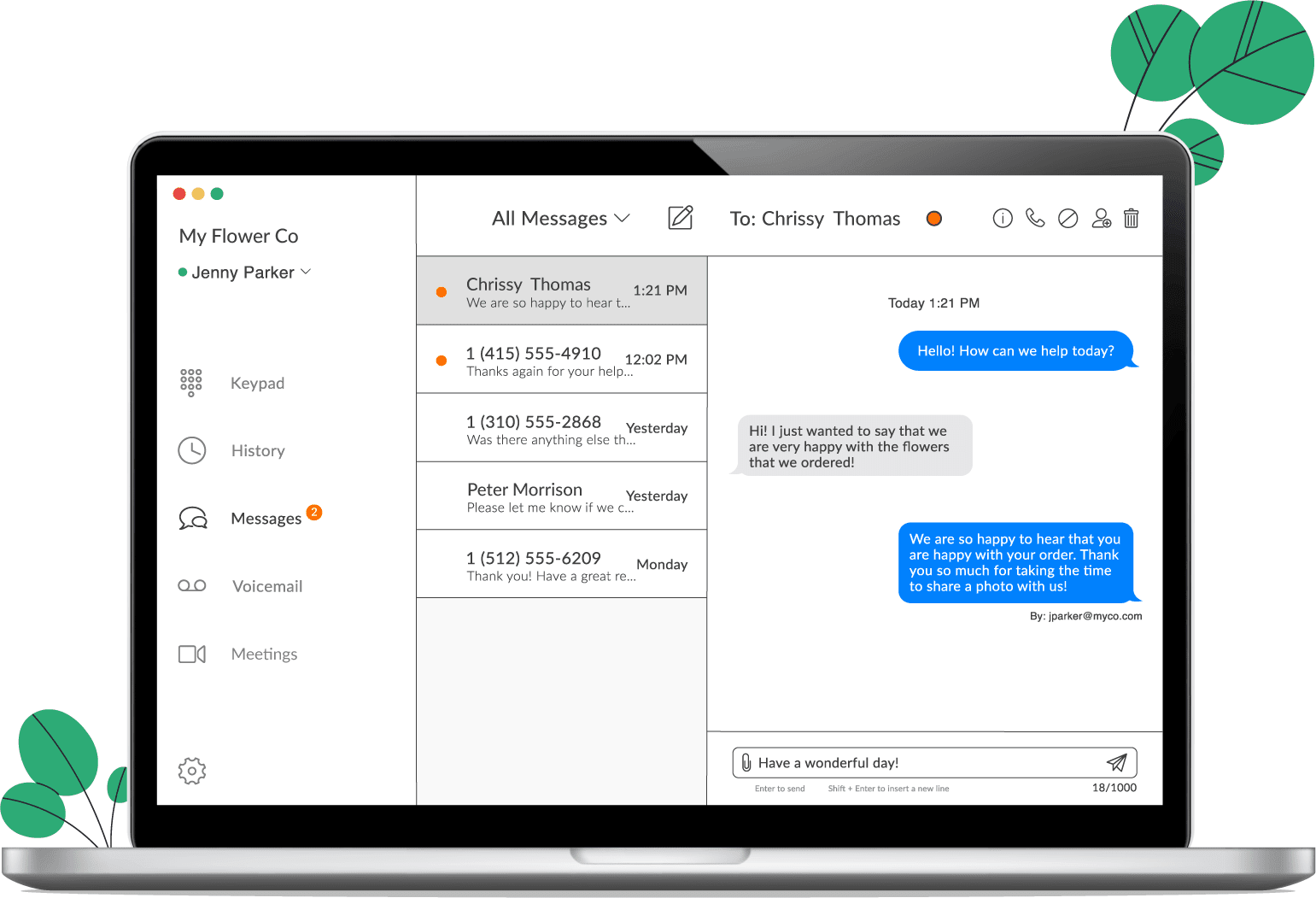1316x898 pixels.
Task: Open the Jenny Parker user dropdown
Action: click(x=245, y=273)
